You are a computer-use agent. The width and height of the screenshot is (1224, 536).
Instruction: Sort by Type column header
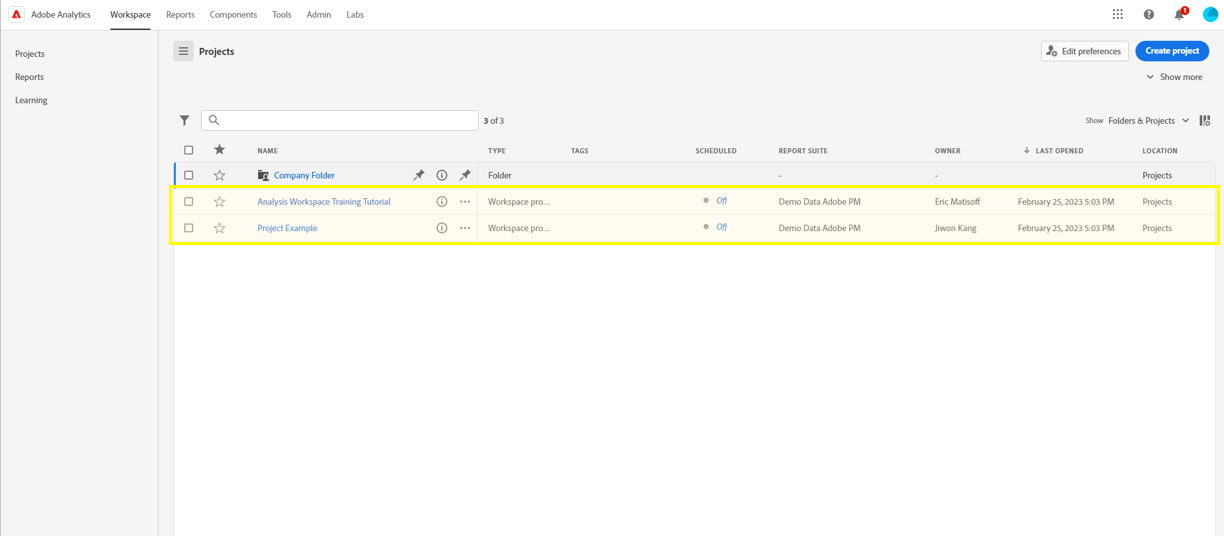(x=497, y=151)
